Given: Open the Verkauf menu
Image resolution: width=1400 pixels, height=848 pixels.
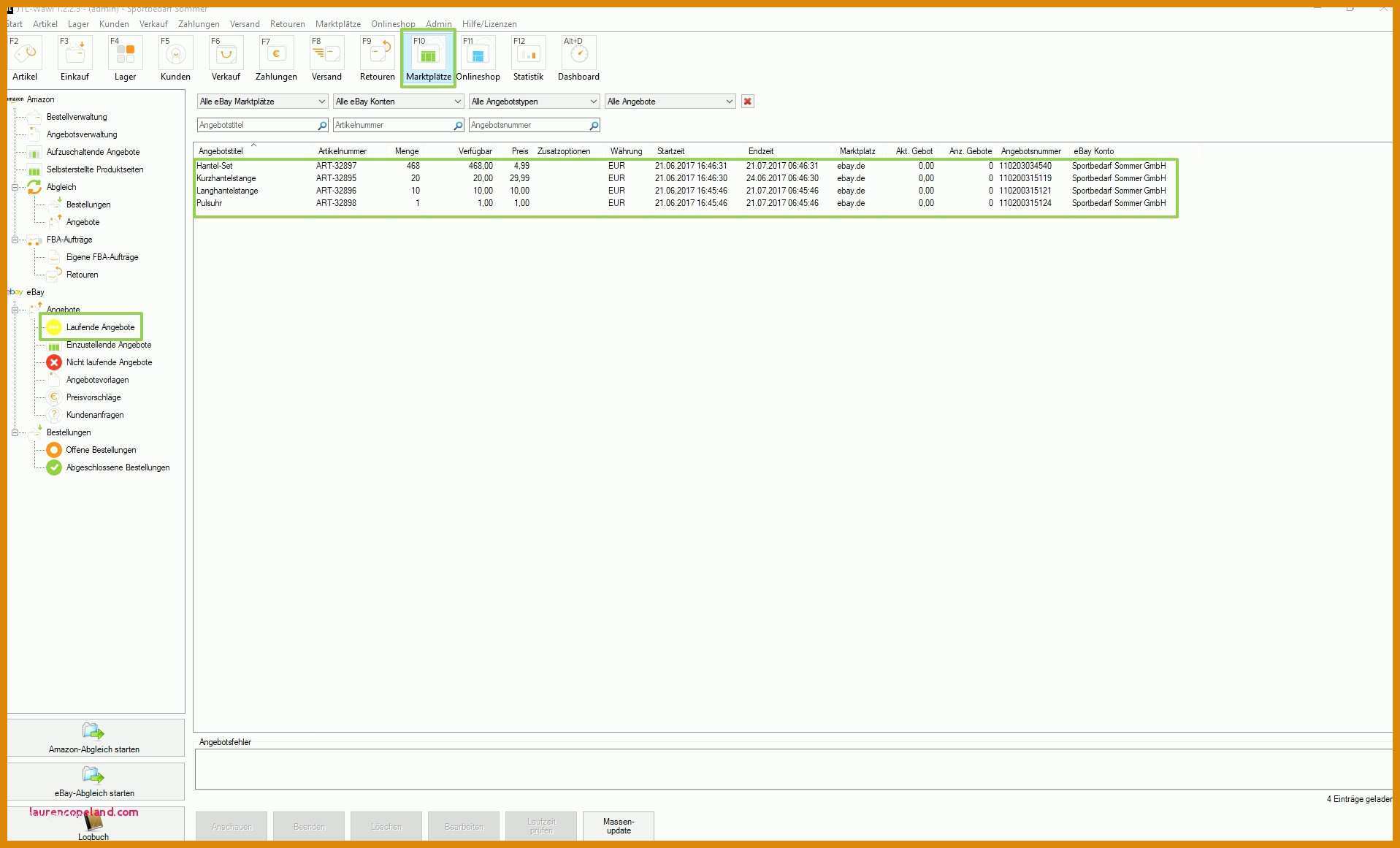Looking at the screenshot, I should tap(153, 24).
